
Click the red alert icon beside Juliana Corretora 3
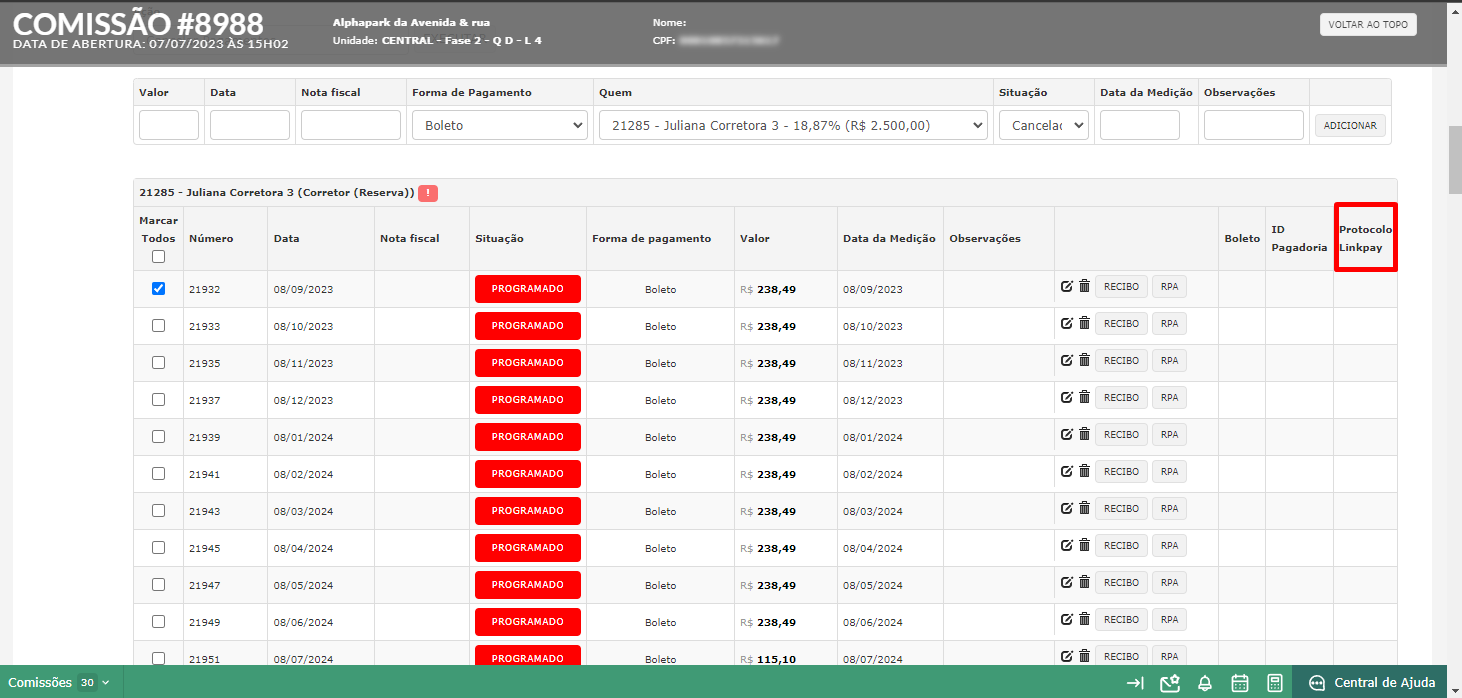pyautogui.click(x=428, y=193)
